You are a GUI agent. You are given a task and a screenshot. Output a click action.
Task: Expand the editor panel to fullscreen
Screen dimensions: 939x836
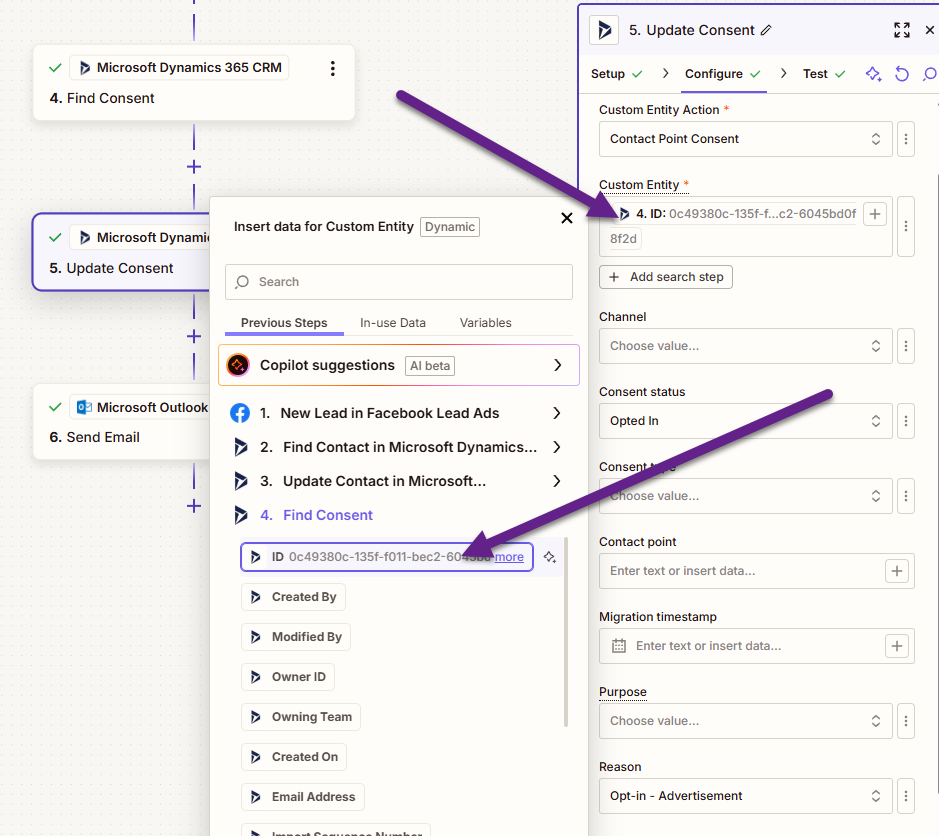point(901,30)
